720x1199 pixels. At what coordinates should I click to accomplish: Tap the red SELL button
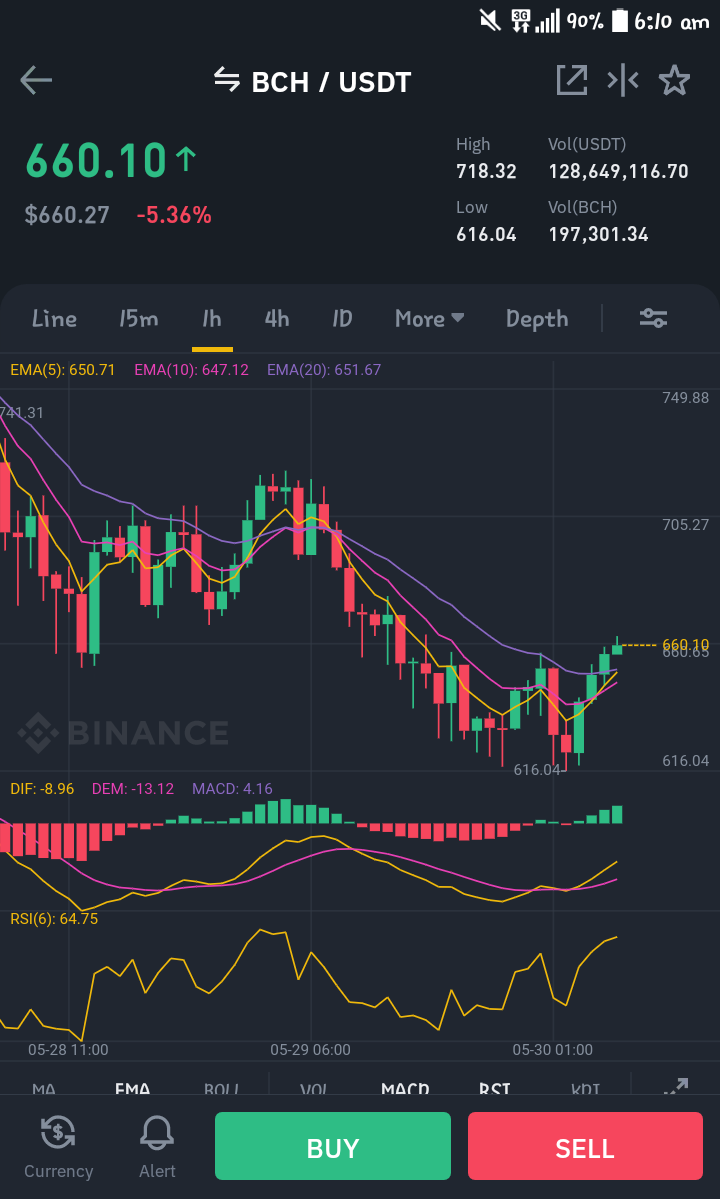click(x=585, y=1145)
